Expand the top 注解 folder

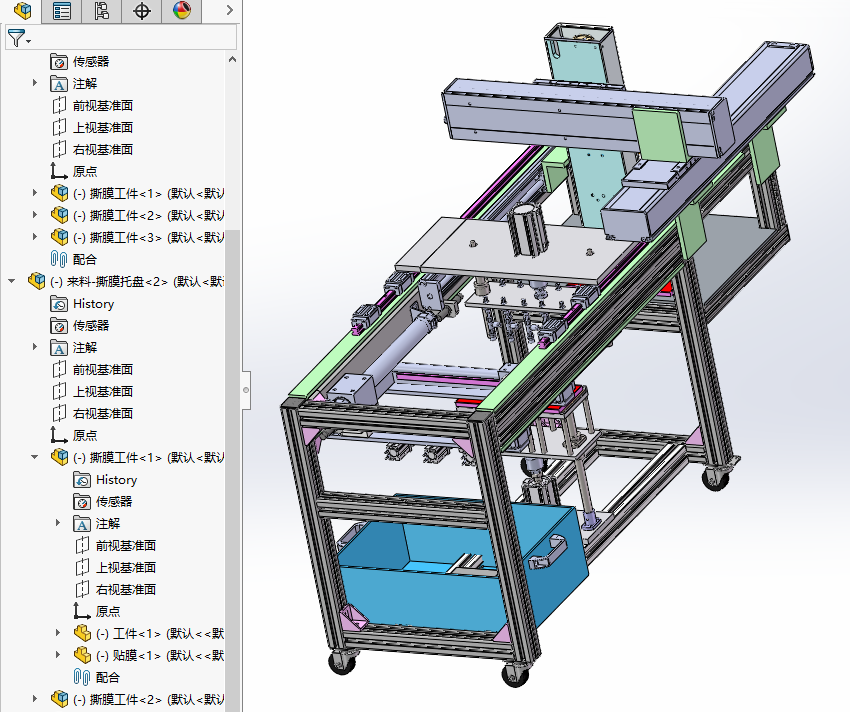coord(35,83)
